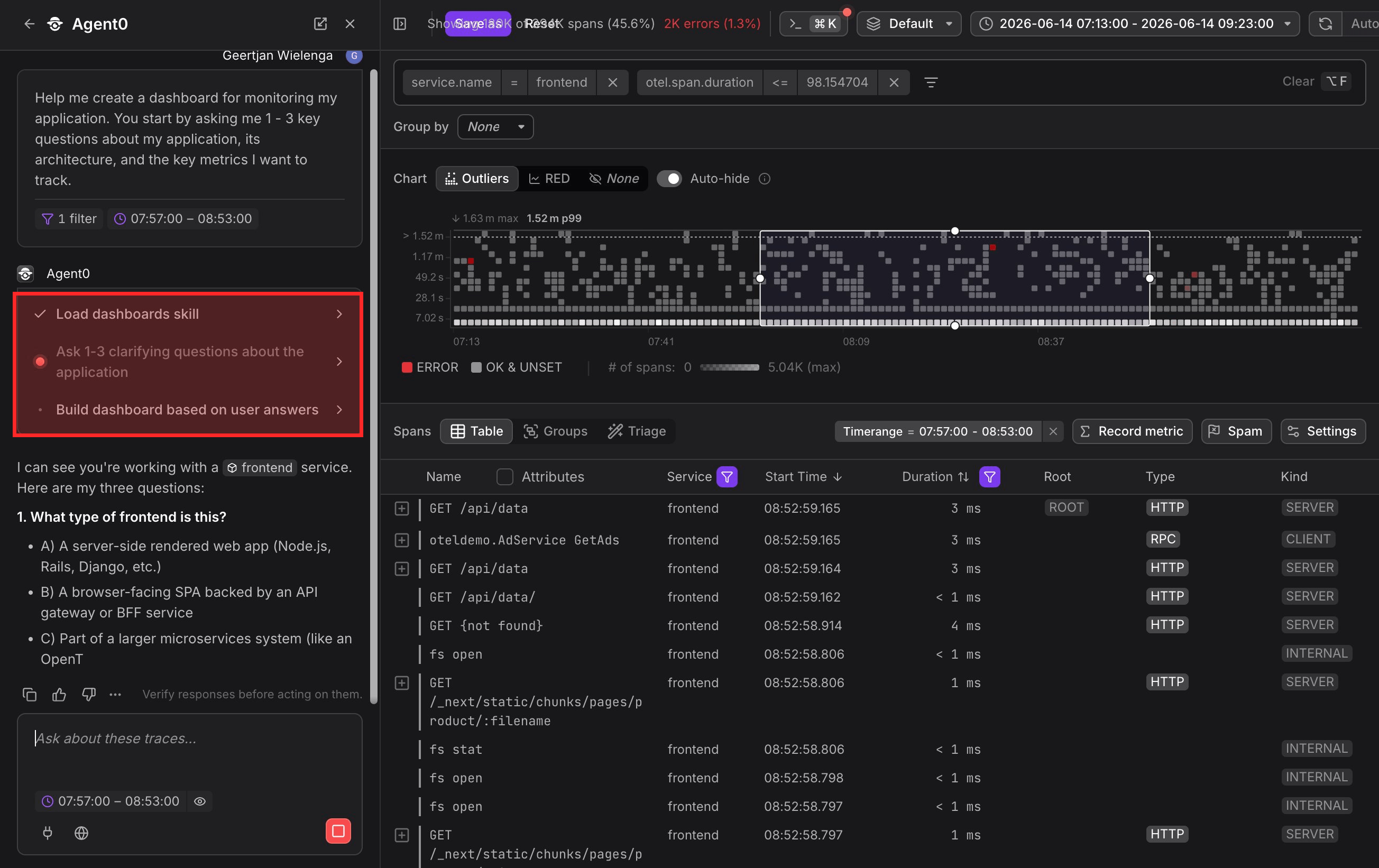Expand the oteldemo.AdService GetAds row
The height and width of the screenshot is (868, 1379).
tap(402, 540)
